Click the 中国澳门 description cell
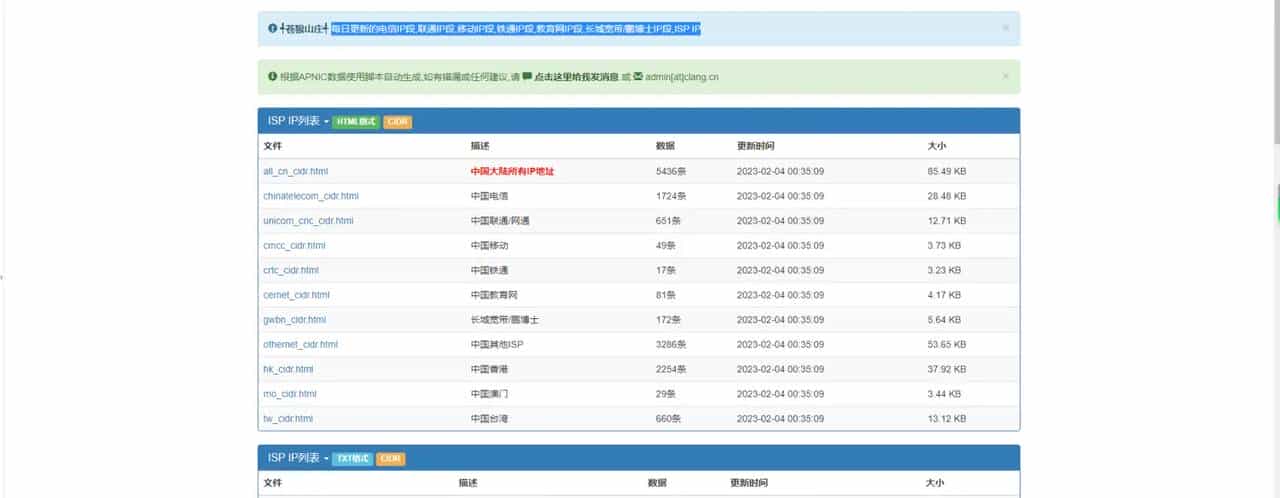The height and width of the screenshot is (498, 1280). [489, 394]
